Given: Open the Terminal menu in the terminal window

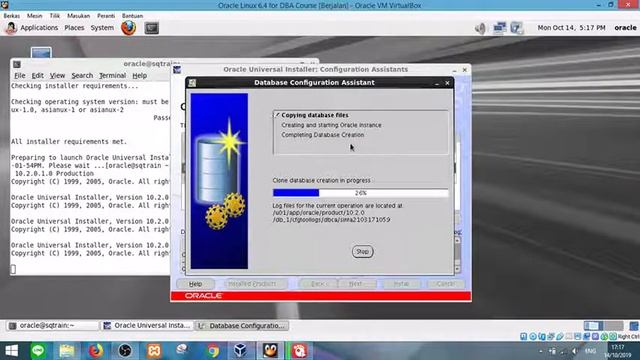Looking at the screenshot, I should (112, 76).
